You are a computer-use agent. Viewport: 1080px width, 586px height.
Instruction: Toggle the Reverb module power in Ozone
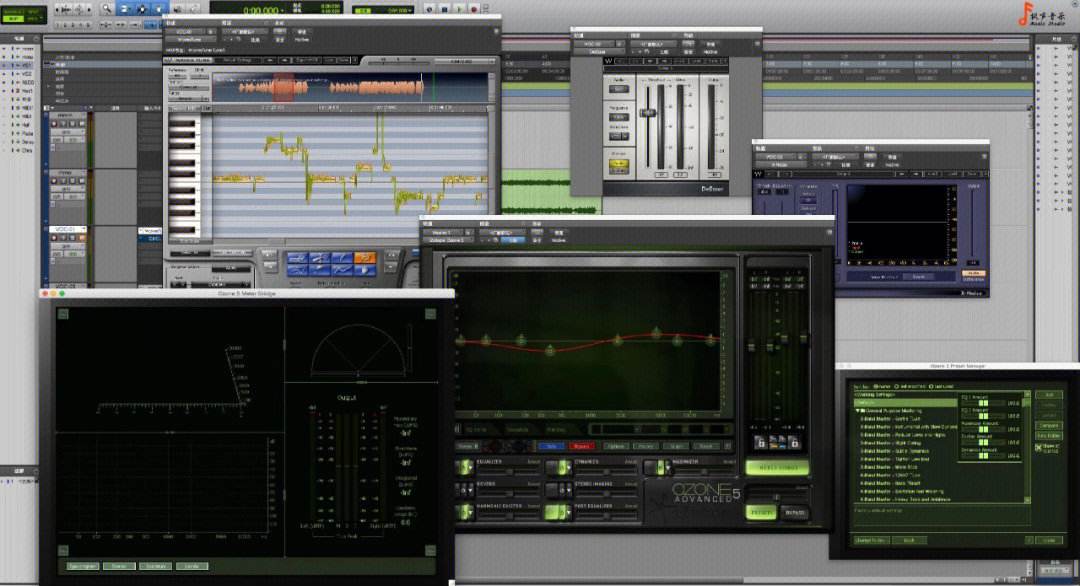[464, 490]
